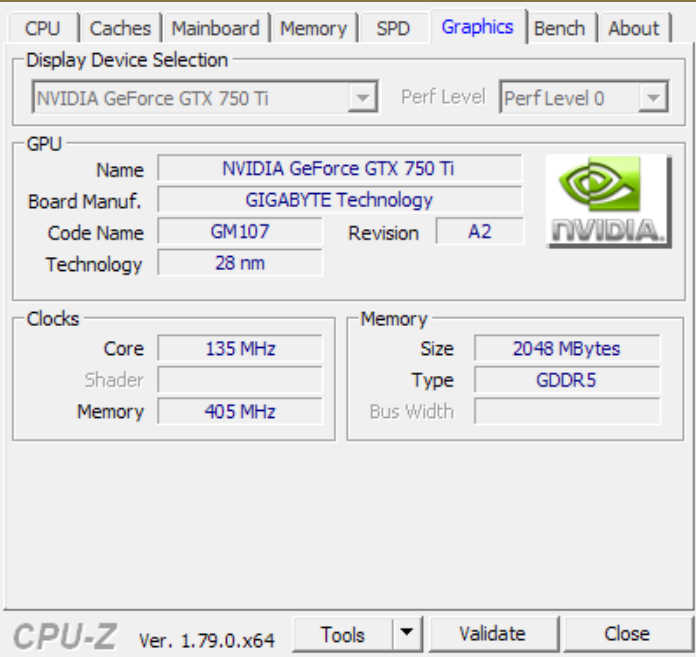The image size is (696, 657).
Task: Select the GPU Name field value
Action: (340, 169)
